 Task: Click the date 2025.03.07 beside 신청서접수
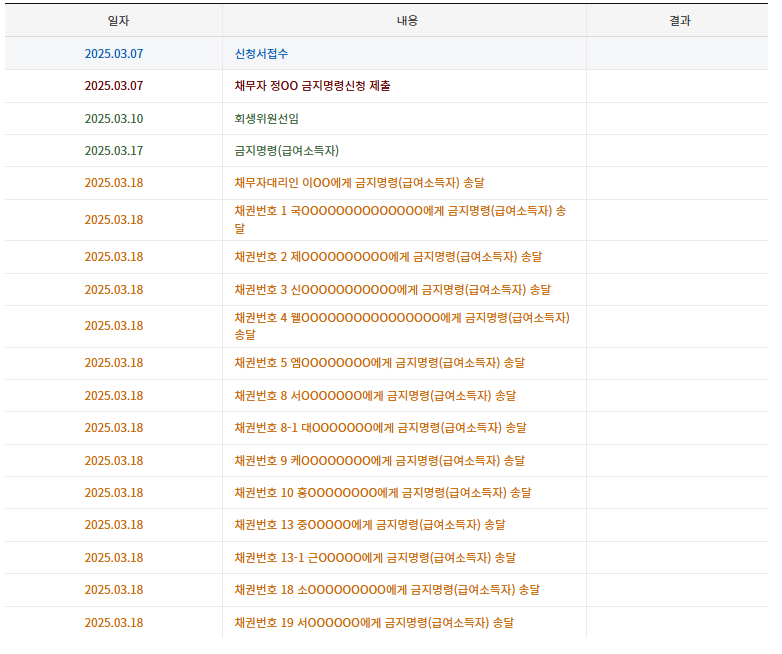click(x=114, y=54)
